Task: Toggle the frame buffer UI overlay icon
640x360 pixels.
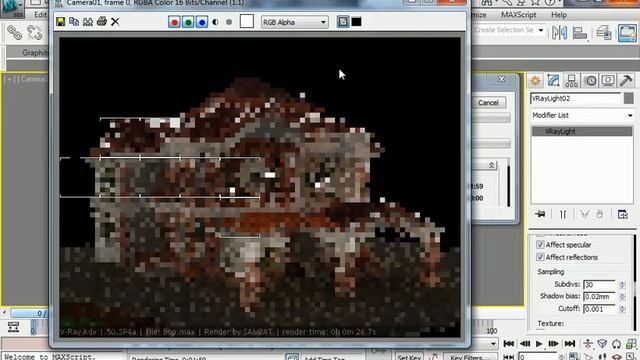Action: click(343, 22)
